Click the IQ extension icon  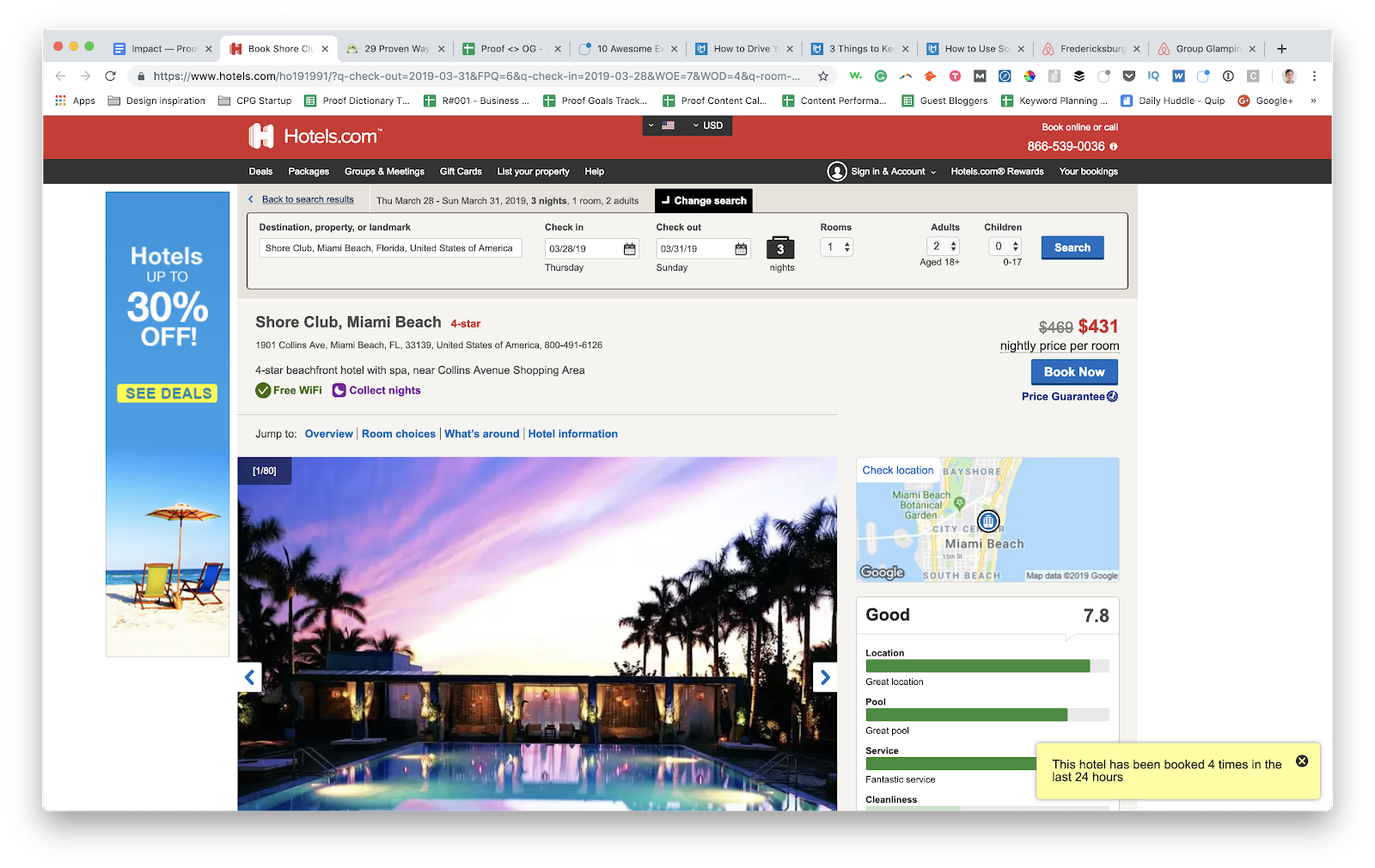1153,76
